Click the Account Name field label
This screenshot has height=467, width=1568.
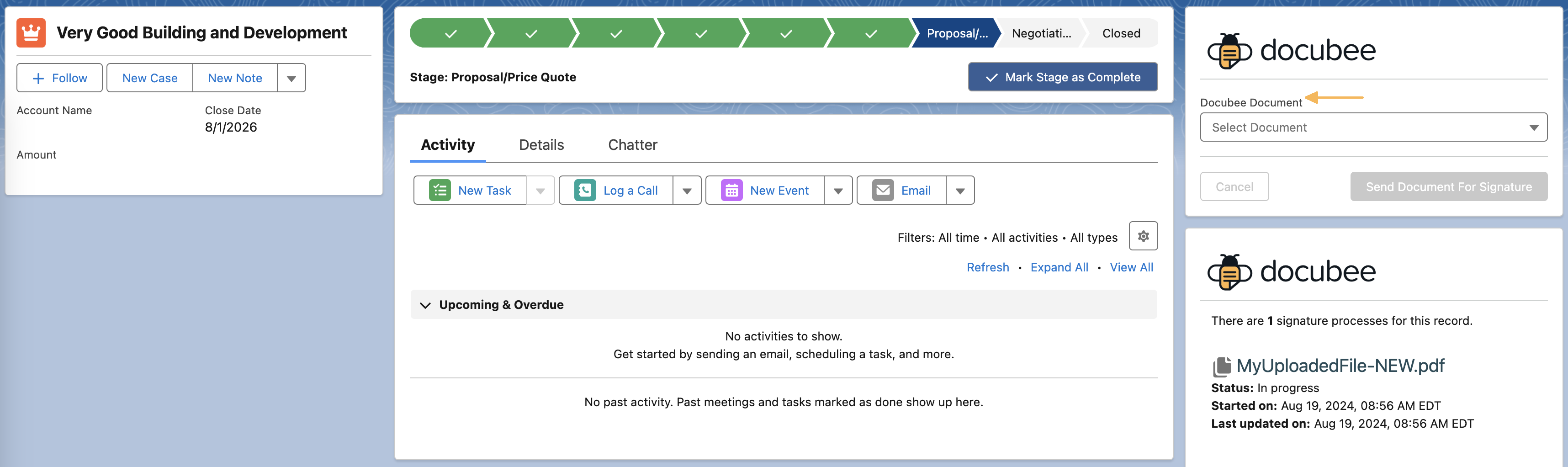54,110
